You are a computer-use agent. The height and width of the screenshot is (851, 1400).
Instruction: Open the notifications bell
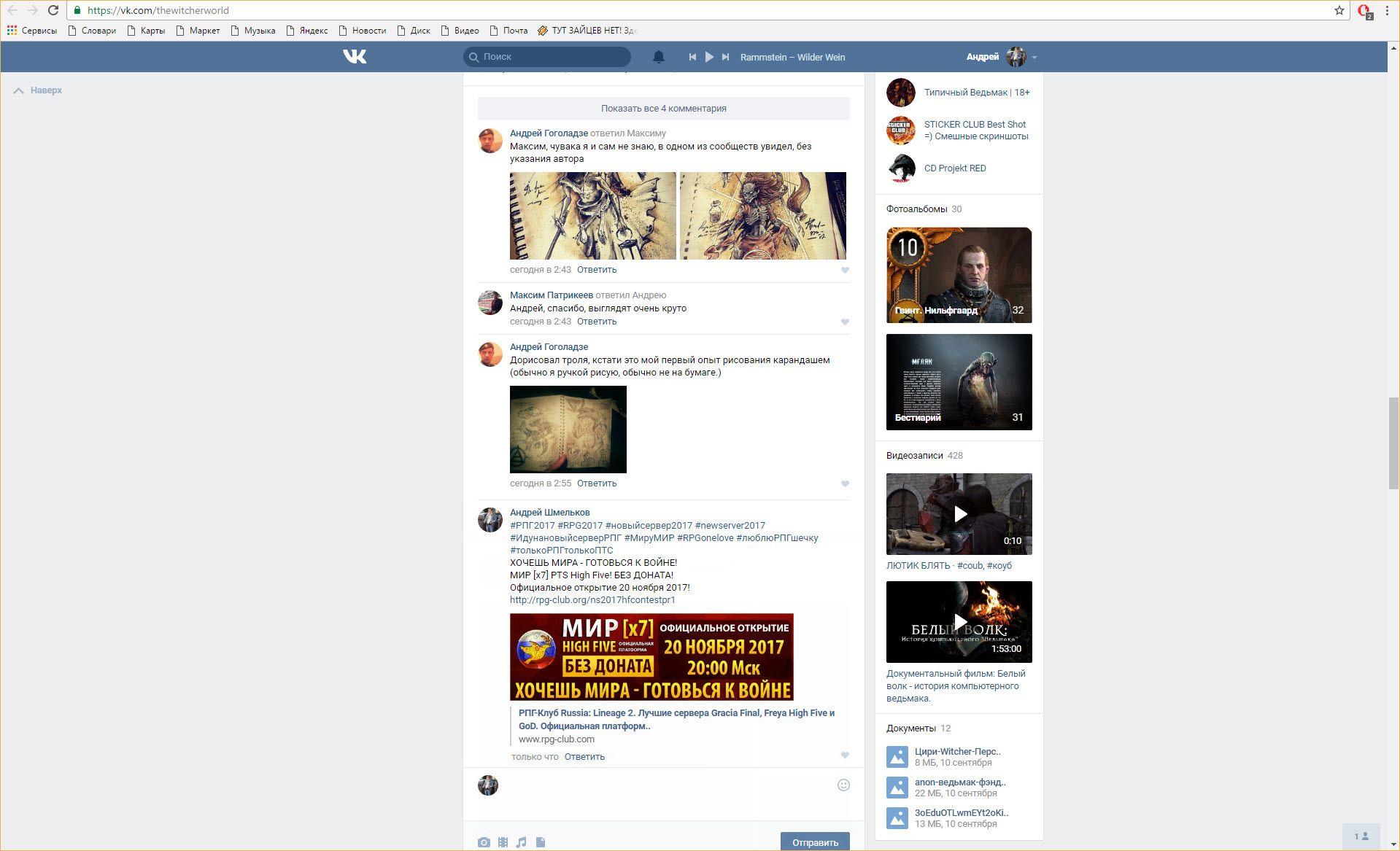[x=658, y=57]
